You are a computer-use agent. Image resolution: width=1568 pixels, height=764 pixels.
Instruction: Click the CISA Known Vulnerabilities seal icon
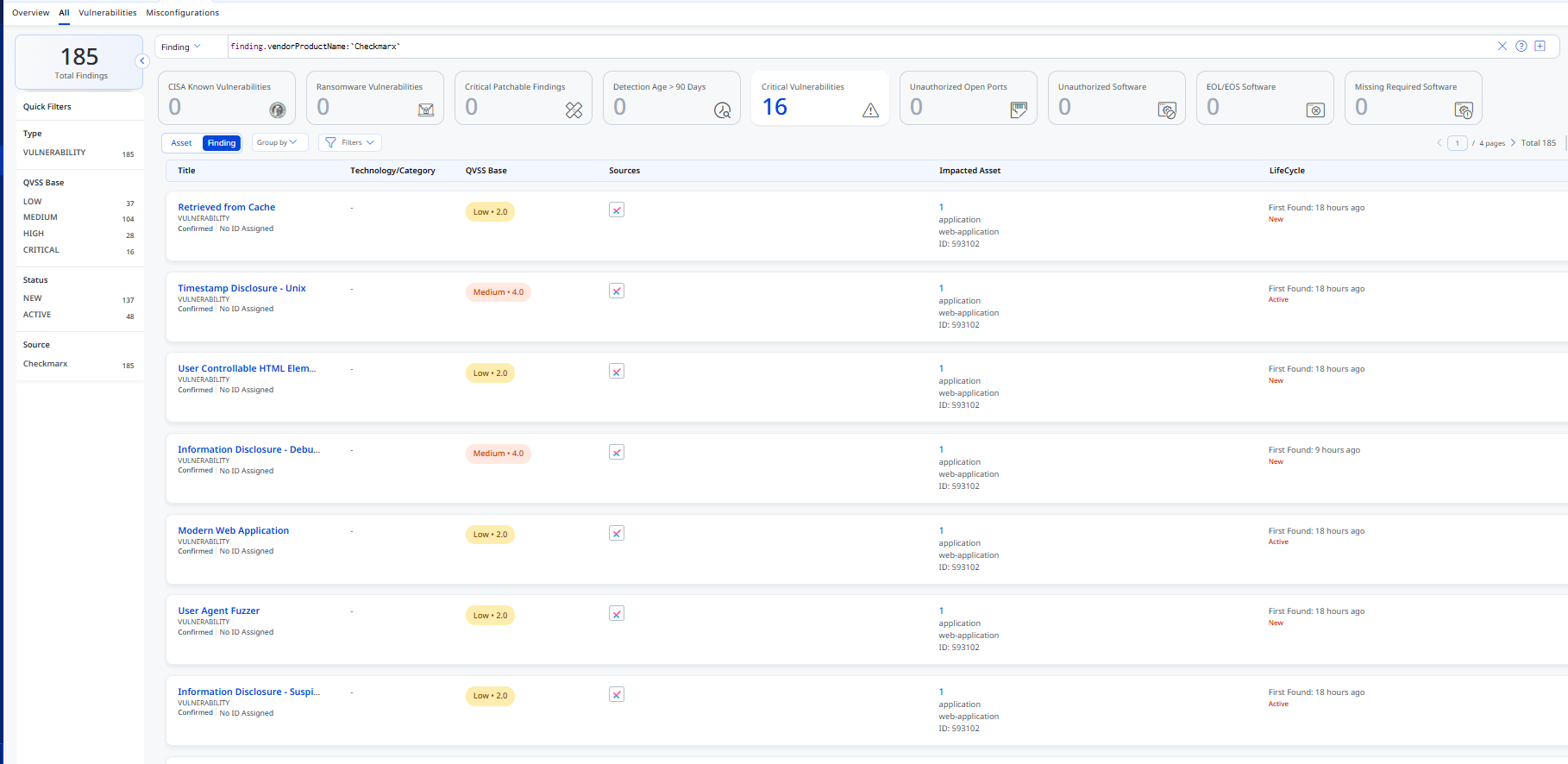(277, 110)
